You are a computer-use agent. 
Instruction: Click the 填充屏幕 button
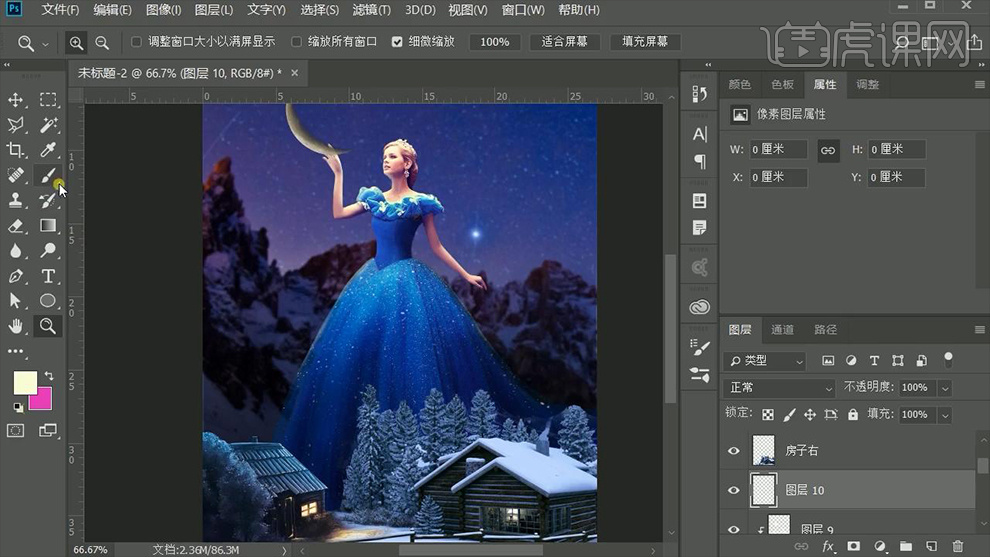point(645,42)
